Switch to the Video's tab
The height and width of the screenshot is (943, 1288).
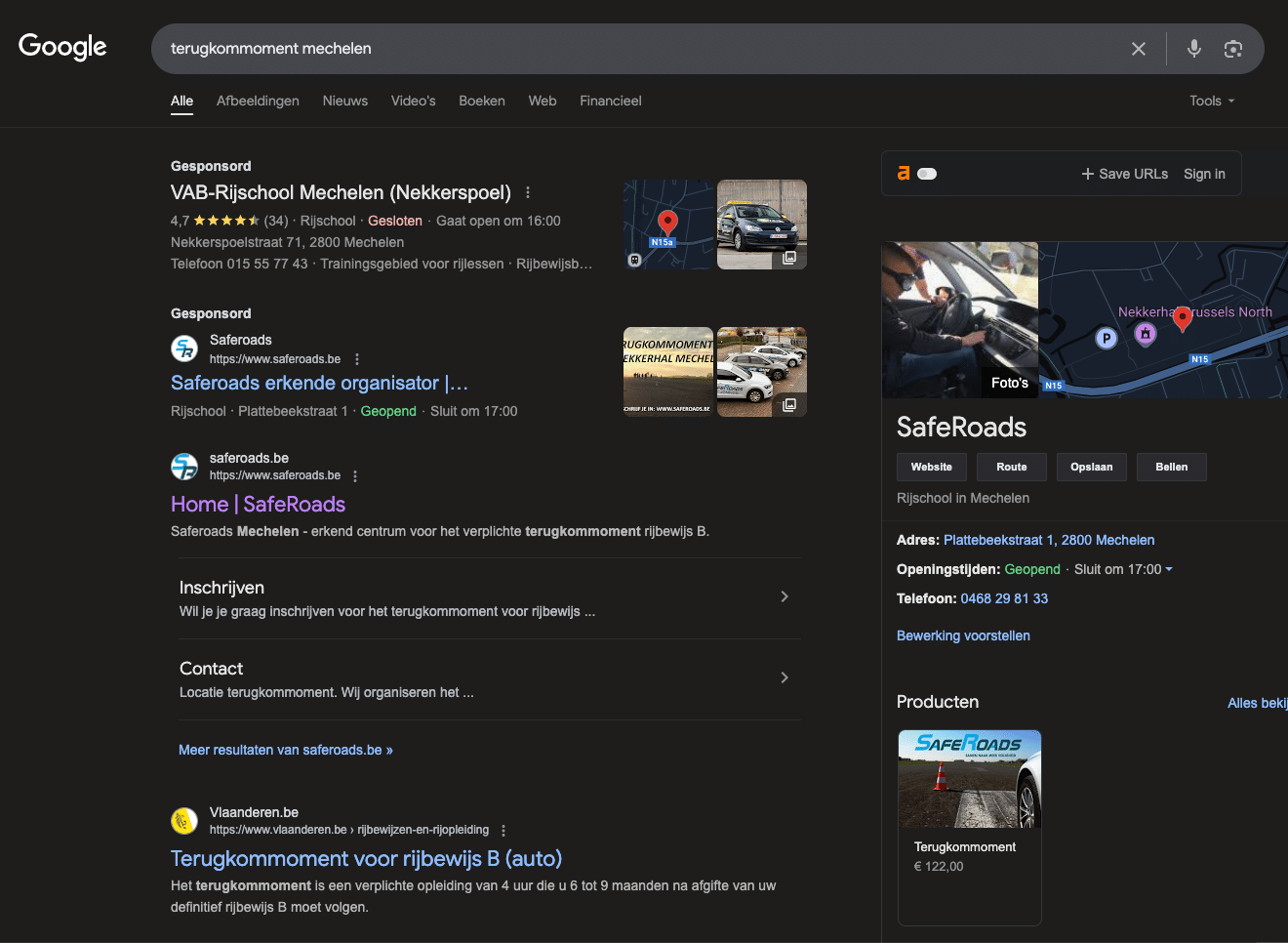[x=414, y=101]
